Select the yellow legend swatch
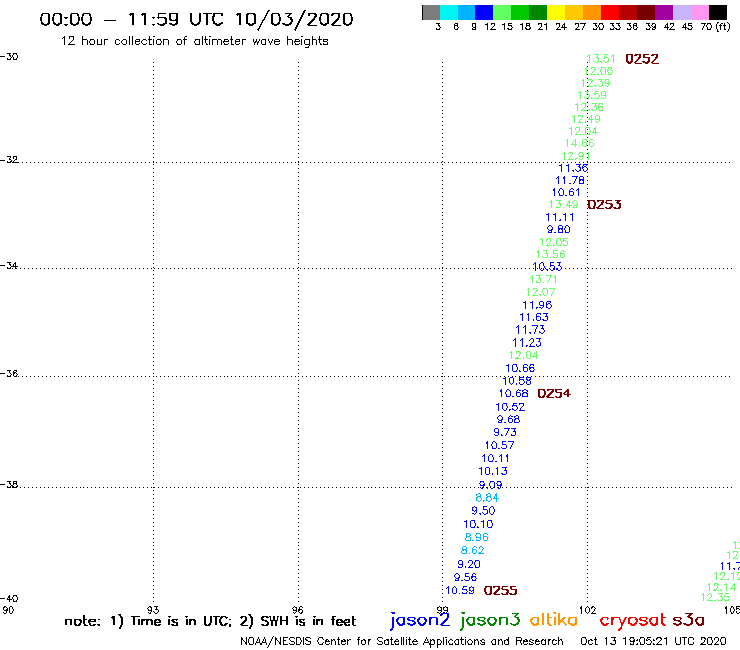 pyautogui.click(x=556, y=12)
